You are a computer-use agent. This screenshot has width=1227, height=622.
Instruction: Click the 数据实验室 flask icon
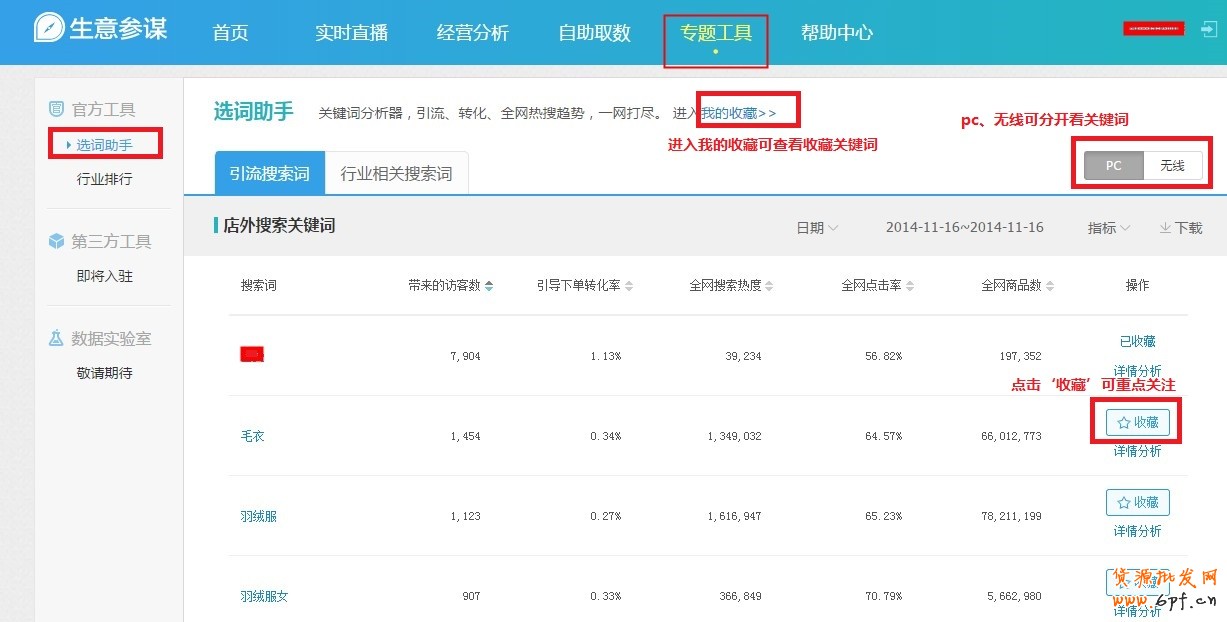(x=56, y=339)
